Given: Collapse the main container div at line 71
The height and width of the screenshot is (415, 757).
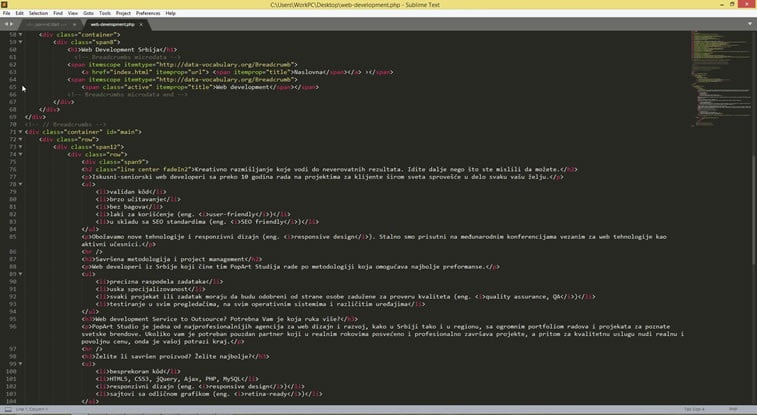Looking at the screenshot, I should (20, 132).
